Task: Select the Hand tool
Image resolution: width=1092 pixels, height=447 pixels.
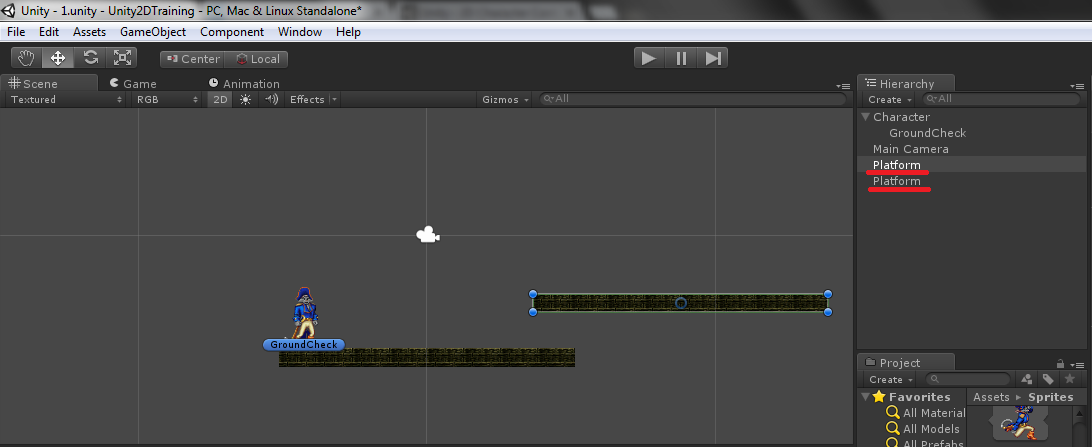Action: click(x=26, y=58)
